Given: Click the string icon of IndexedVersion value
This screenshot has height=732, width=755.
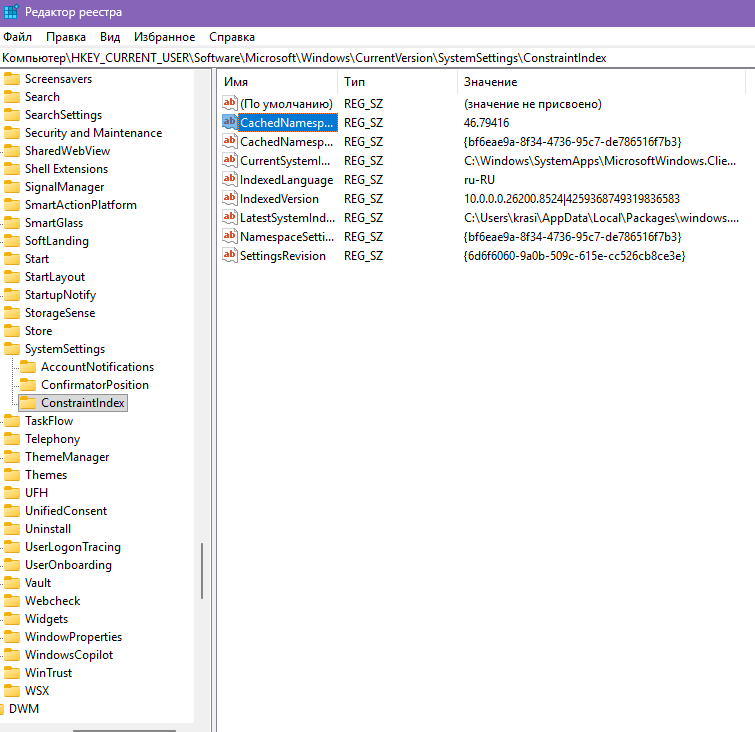Looking at the screenshot, I should coord(230,198).
